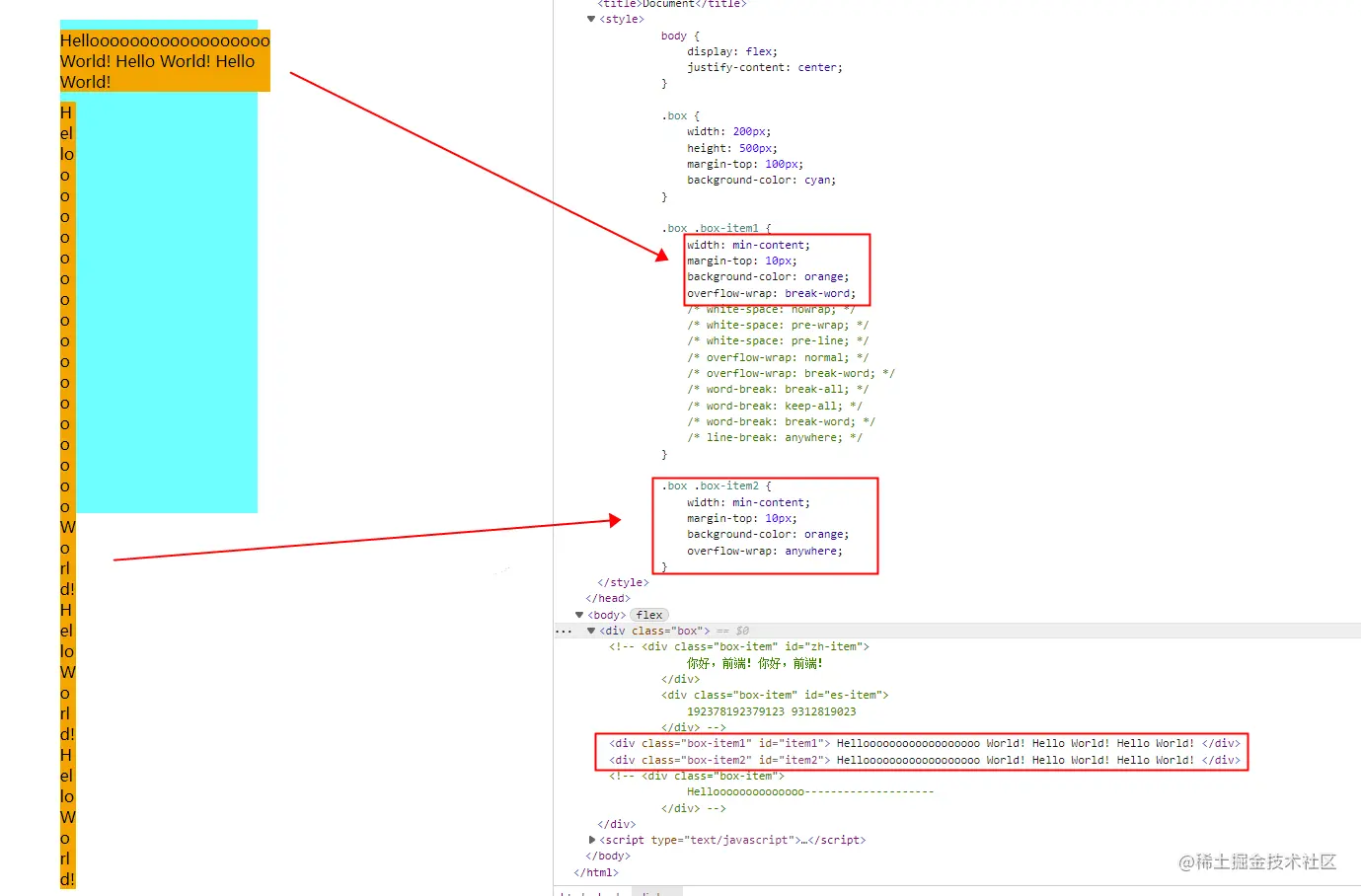Click the ".box {" selector line
1361x896 pixels.
pyautogui.click(x=680, y=115)
